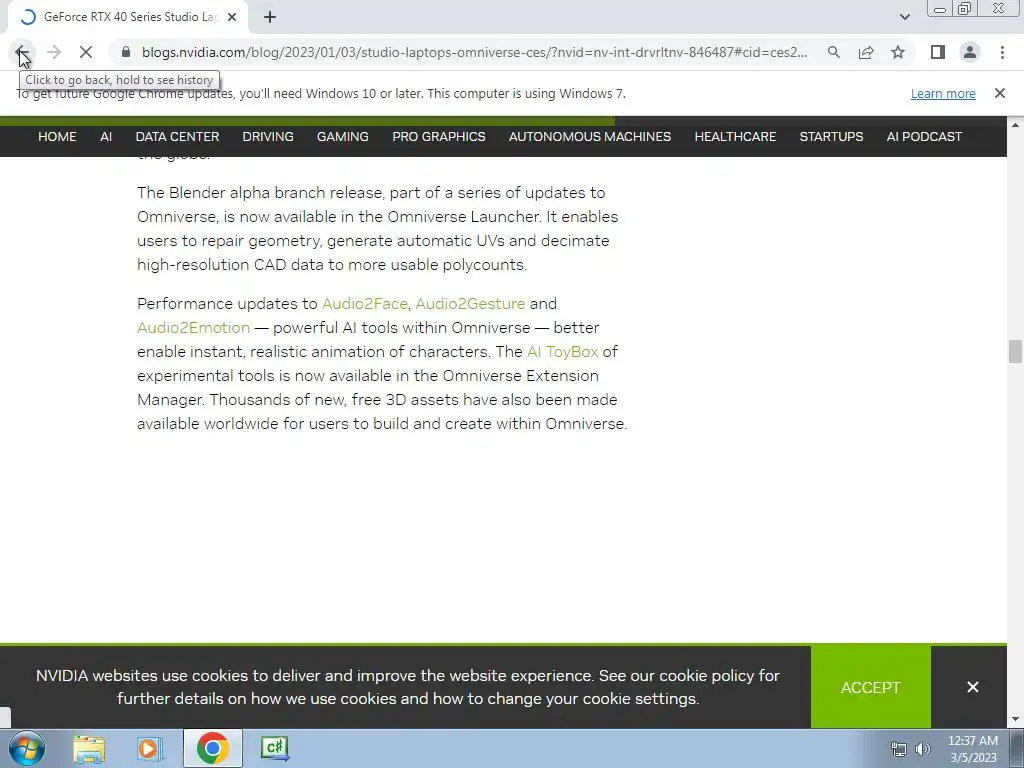Click the volume speaker tray icon
Viewport: 1024px width, 768px height.
(x=922, y=749)
